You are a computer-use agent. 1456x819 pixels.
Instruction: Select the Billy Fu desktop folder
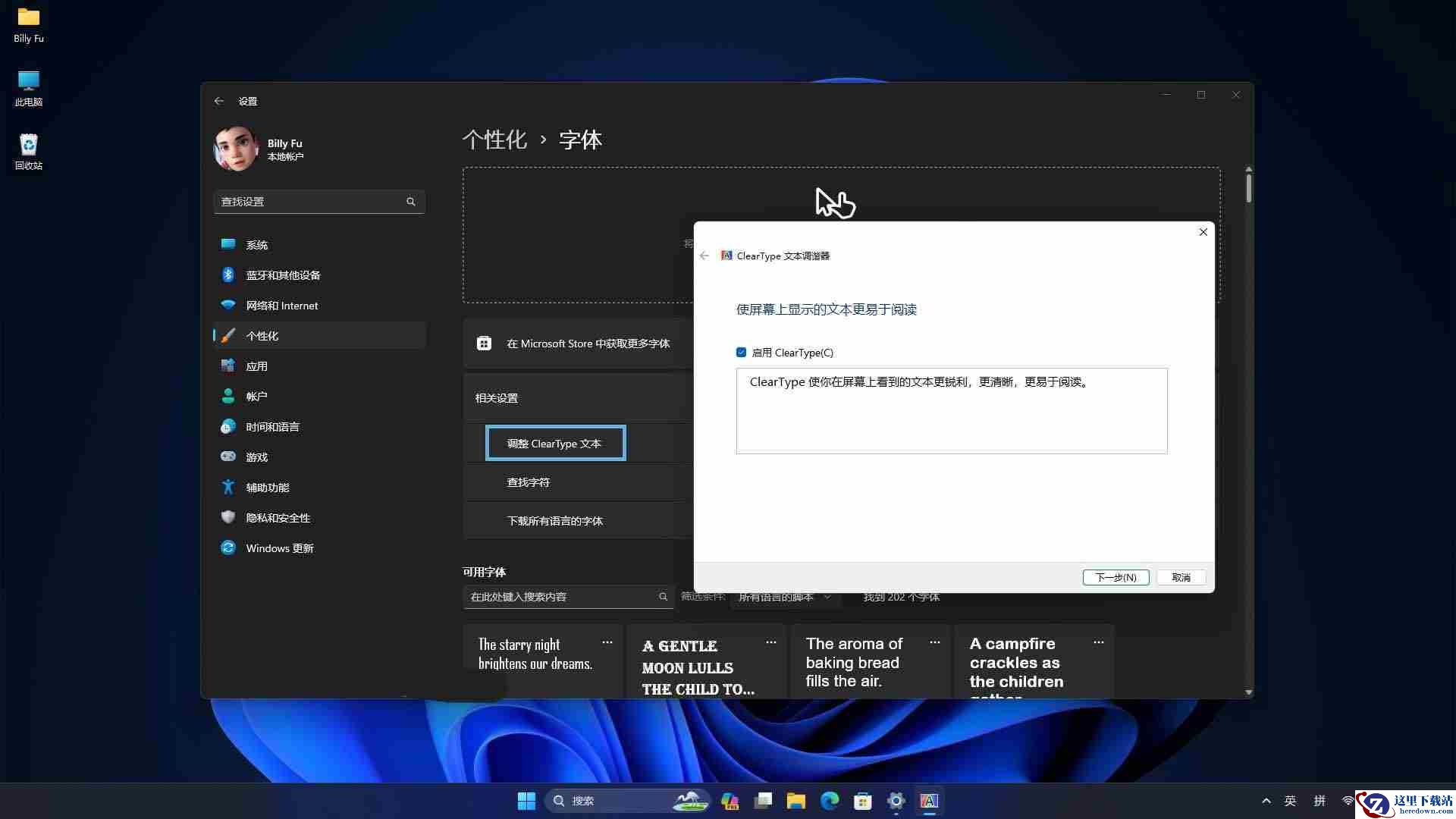pos(29,25)
